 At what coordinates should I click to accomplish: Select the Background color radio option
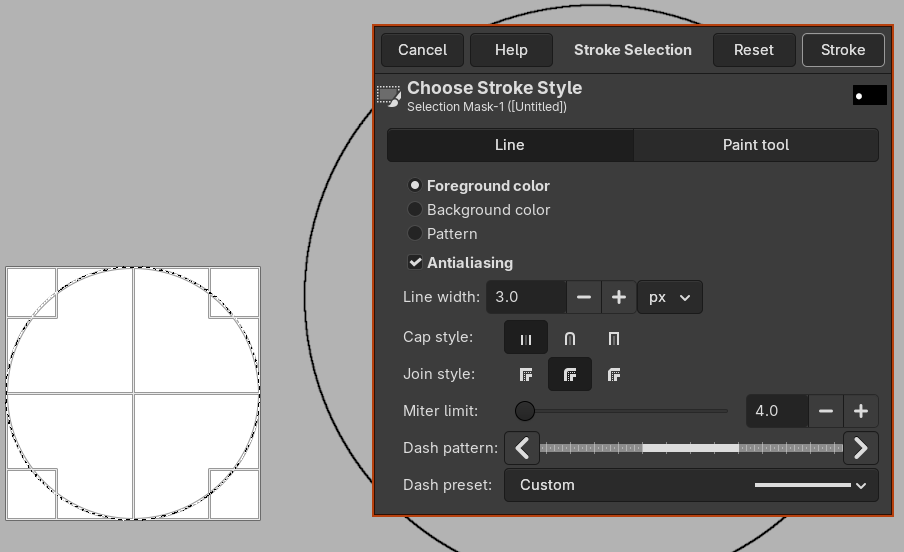[415, 210]
